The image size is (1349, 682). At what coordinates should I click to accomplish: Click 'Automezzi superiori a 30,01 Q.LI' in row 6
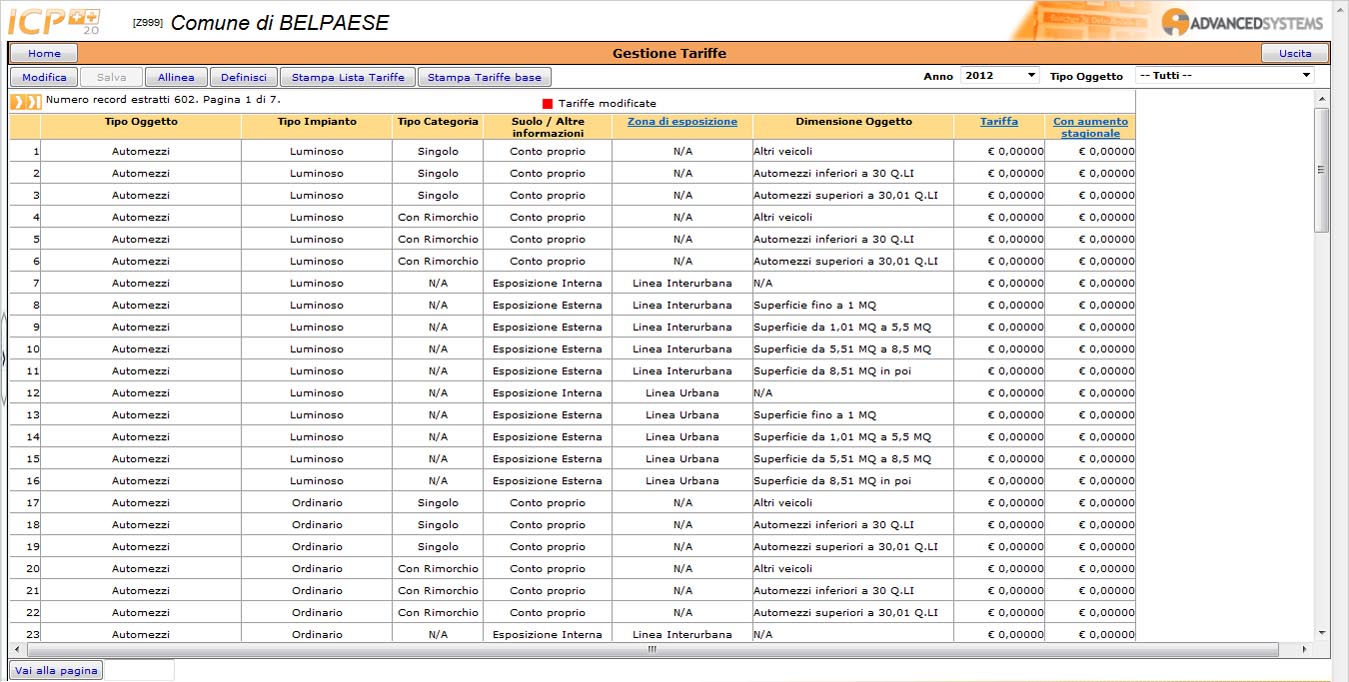[x=845, y=261]
